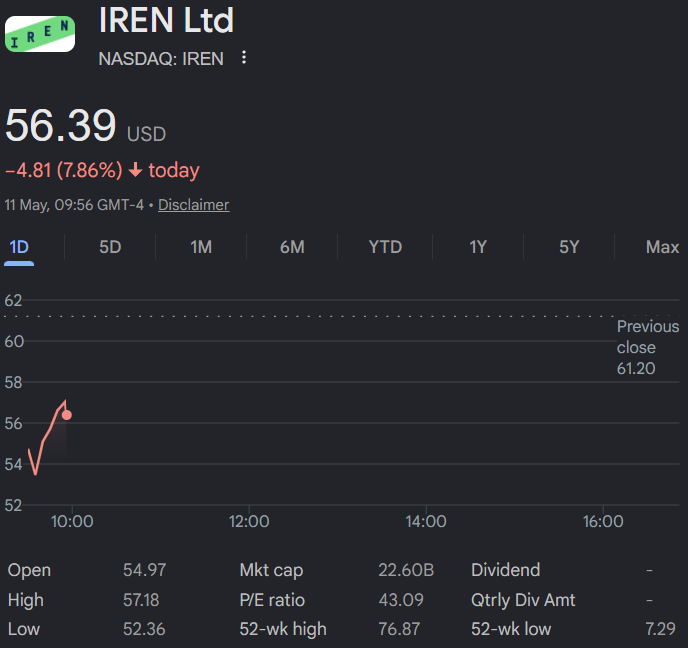Click the red down arrow icon
The height and width of the screenshot is (648, 688).
(x=136, y=170)
